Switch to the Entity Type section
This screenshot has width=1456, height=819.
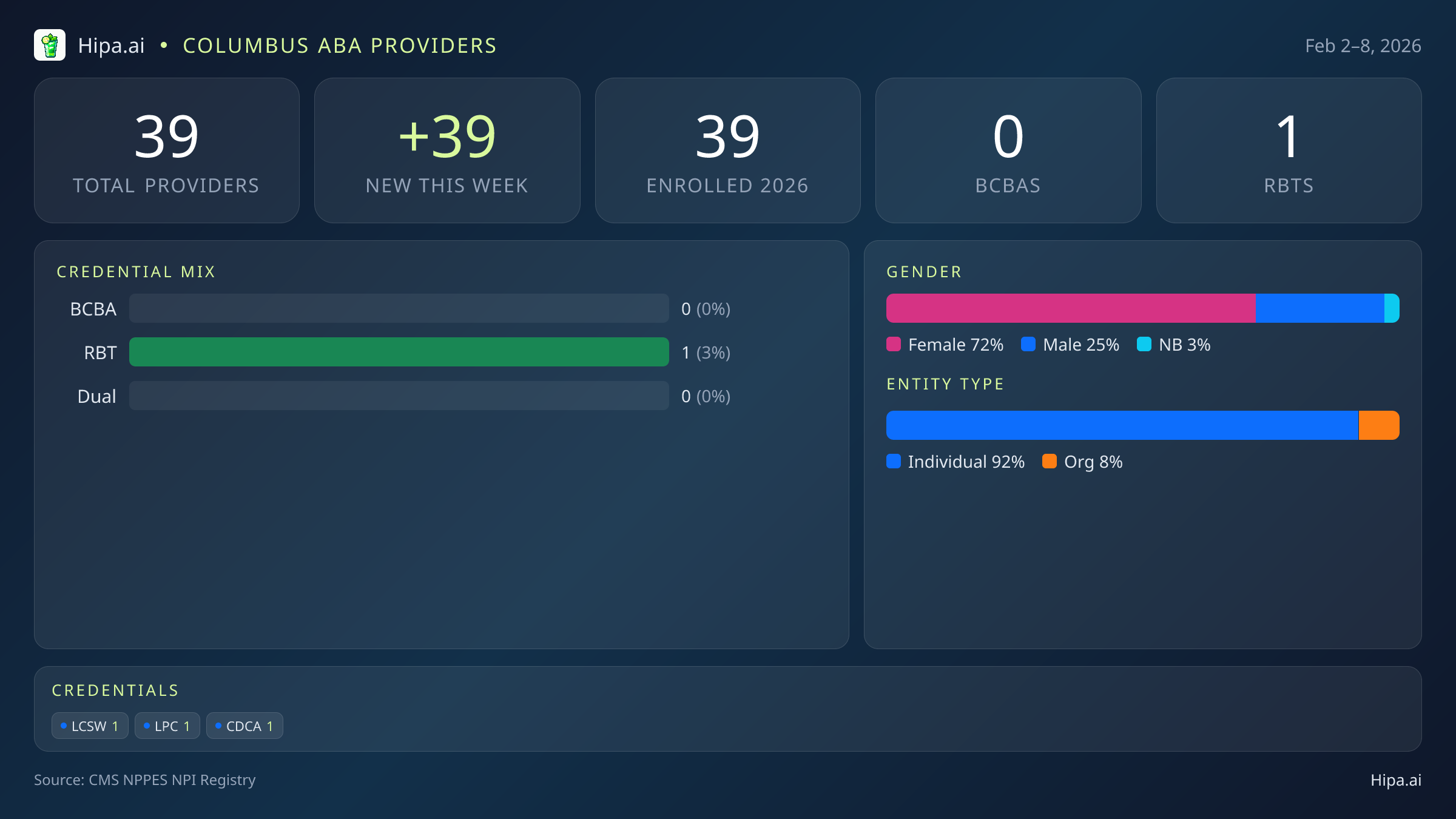click(x=945, y=383)
